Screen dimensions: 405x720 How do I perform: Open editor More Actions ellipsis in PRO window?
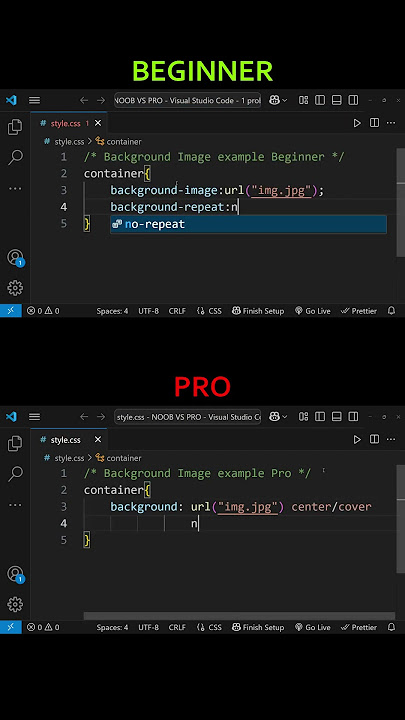[391, 439]
